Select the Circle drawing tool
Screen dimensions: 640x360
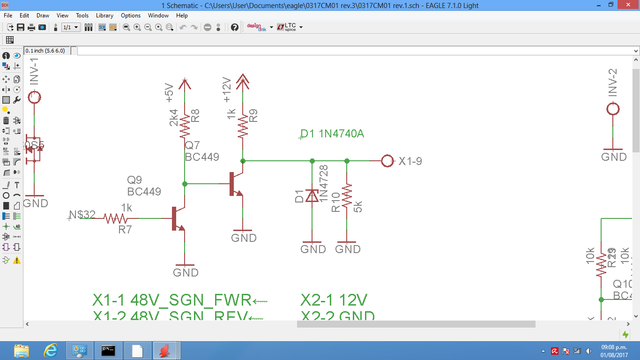tap(6, 196)
